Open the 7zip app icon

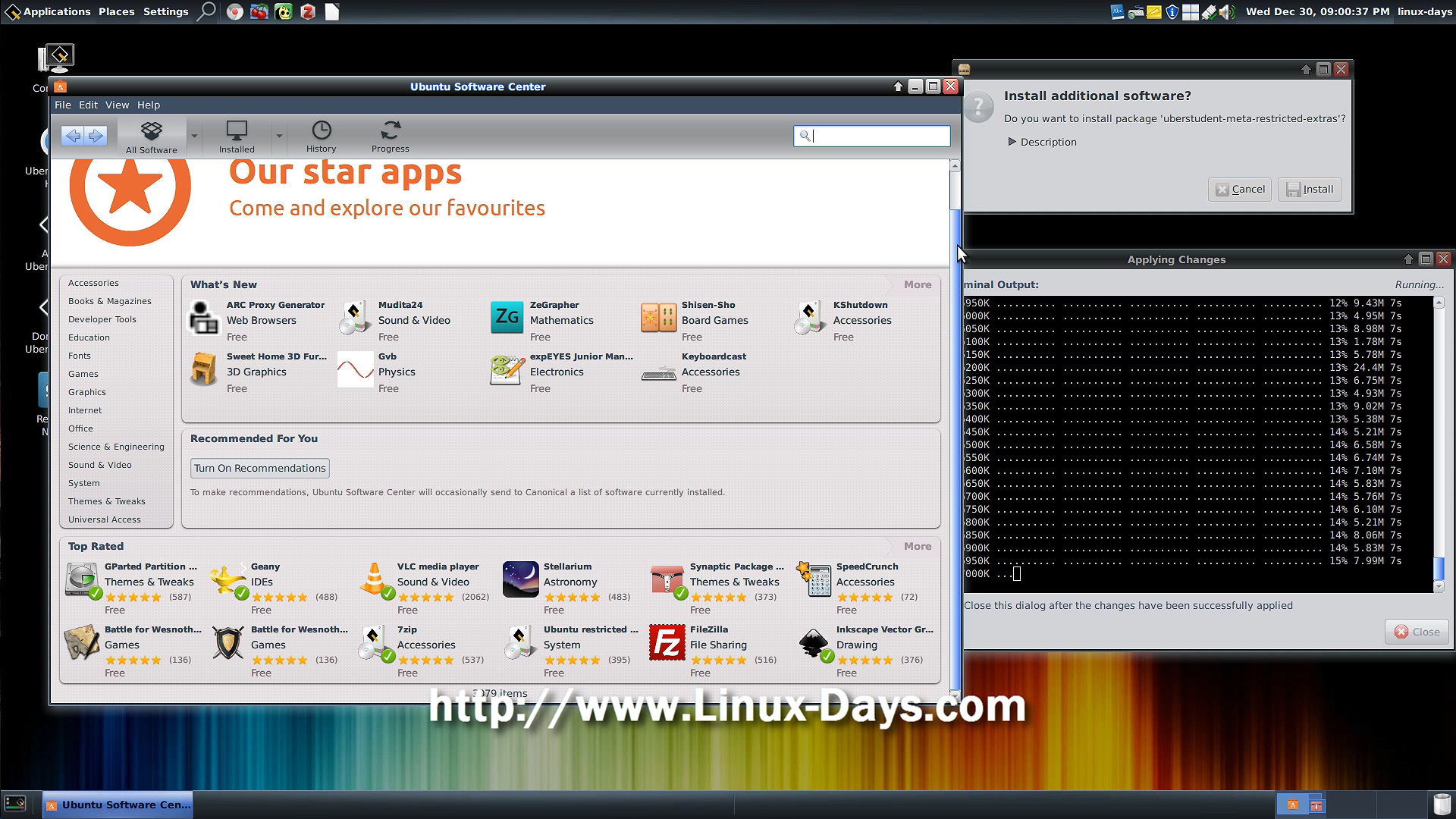[x=375, y=644]
